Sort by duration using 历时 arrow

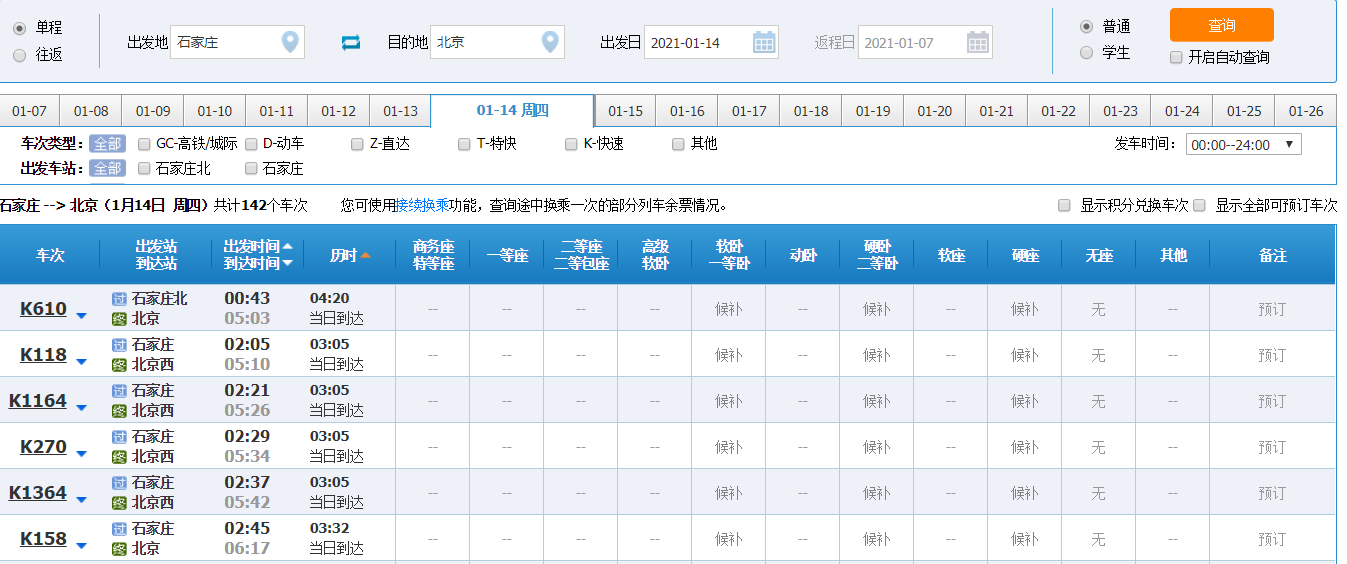point(366,255)
